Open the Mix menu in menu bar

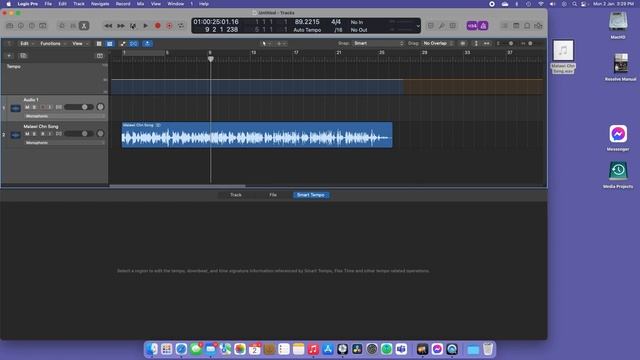point(140,4)
